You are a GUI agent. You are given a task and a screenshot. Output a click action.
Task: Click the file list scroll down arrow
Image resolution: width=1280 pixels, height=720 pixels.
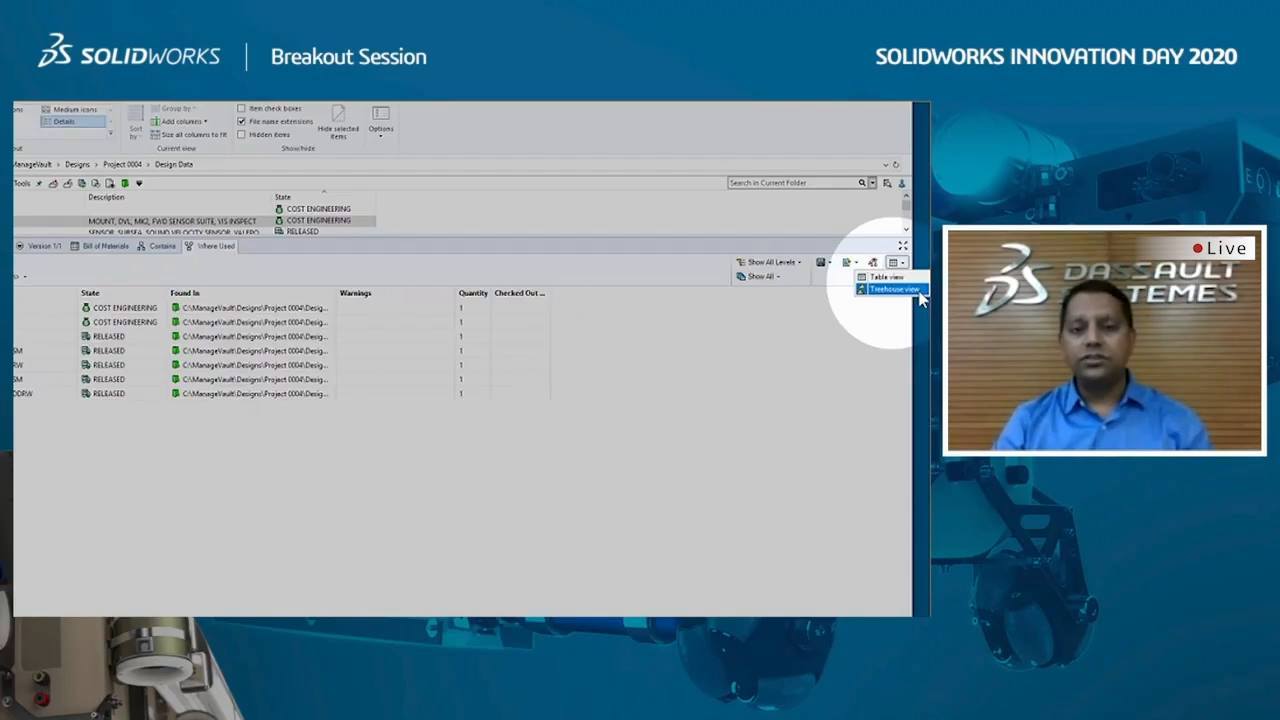pos(906,231)
